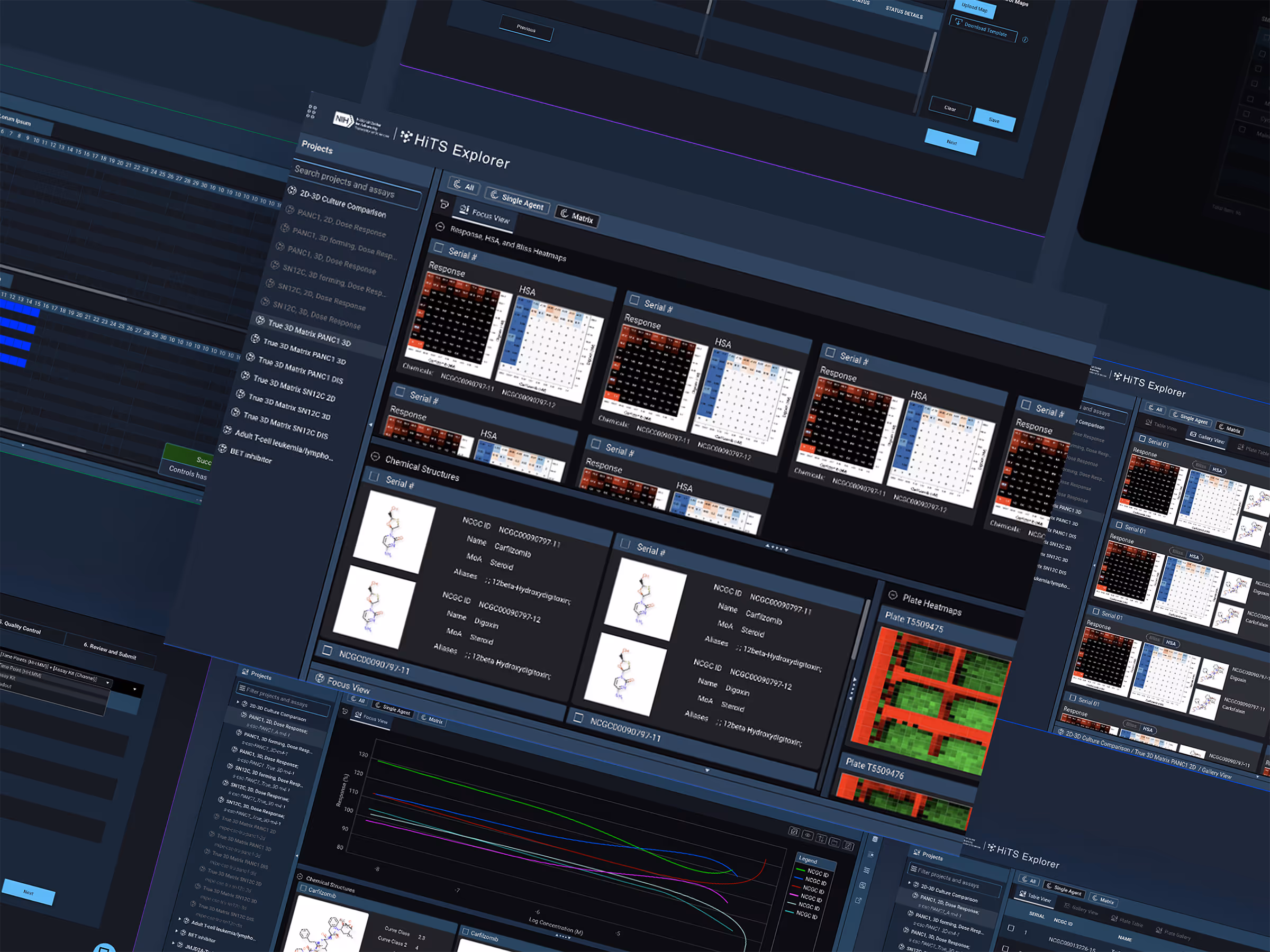The height and width of the screenshot is (952, 1270).
Task: Click the Projects icon in the Table View window
Action: 916,853
